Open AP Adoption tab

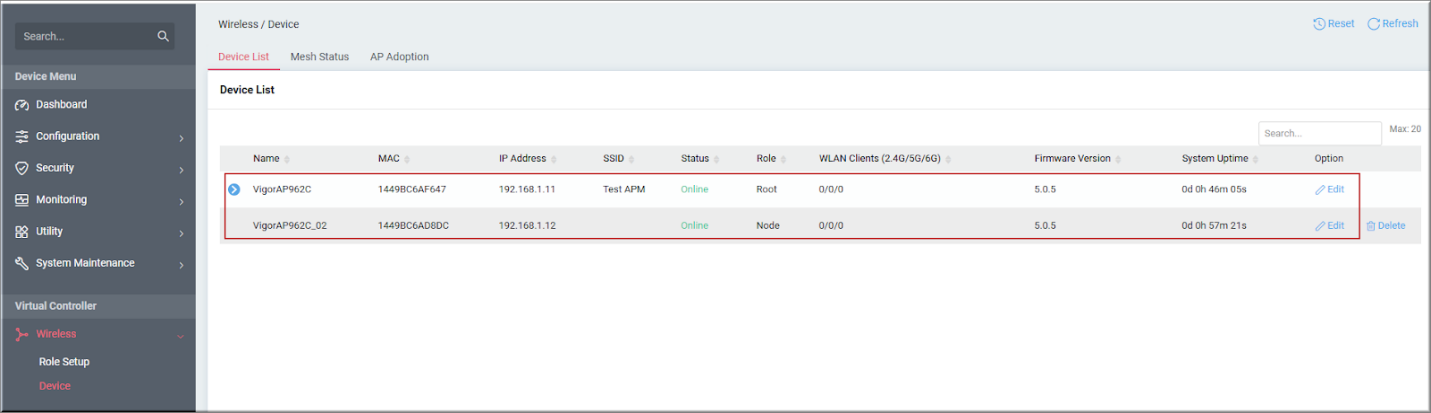pos(399,57)
